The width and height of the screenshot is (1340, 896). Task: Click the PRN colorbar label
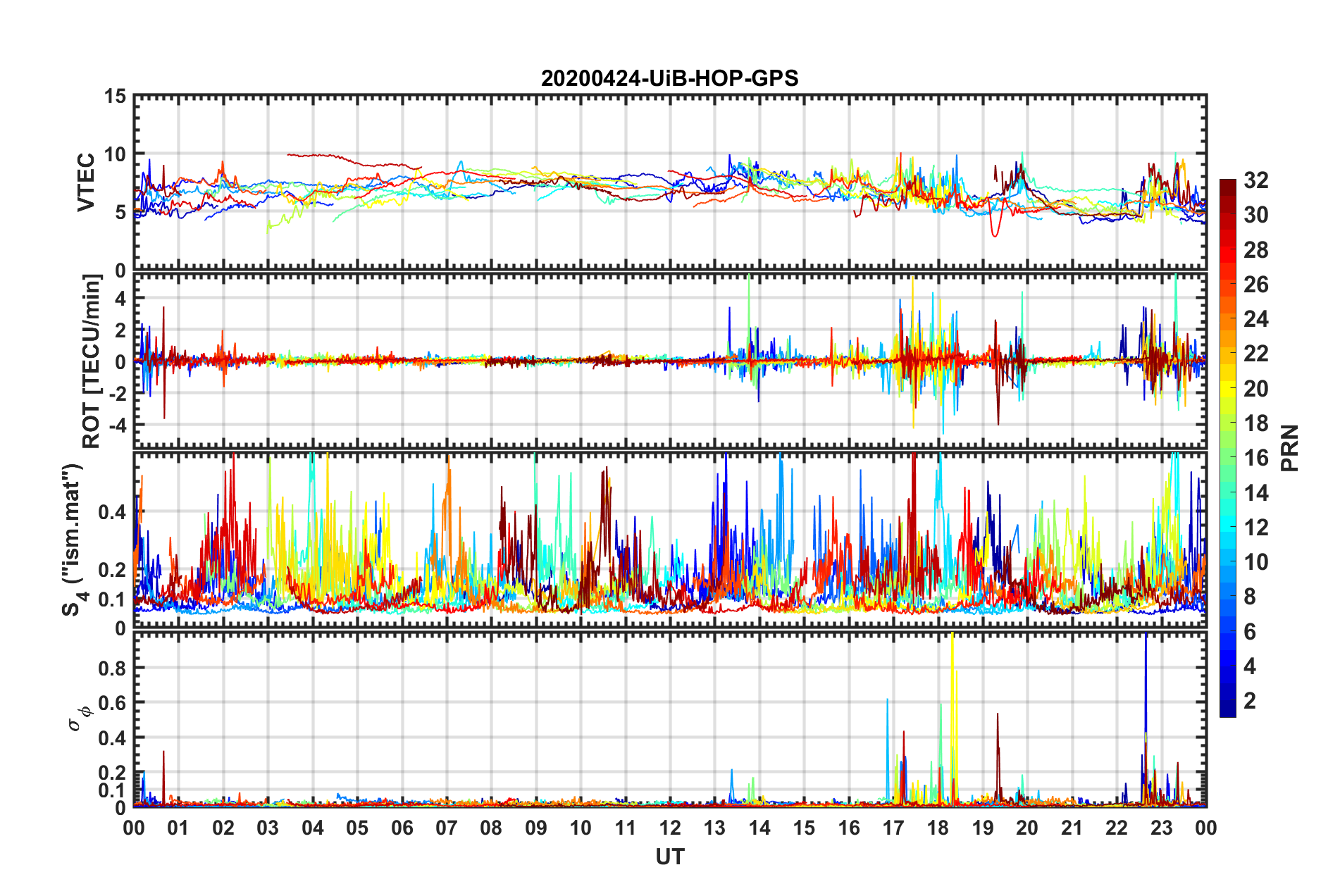[1290, 448]
